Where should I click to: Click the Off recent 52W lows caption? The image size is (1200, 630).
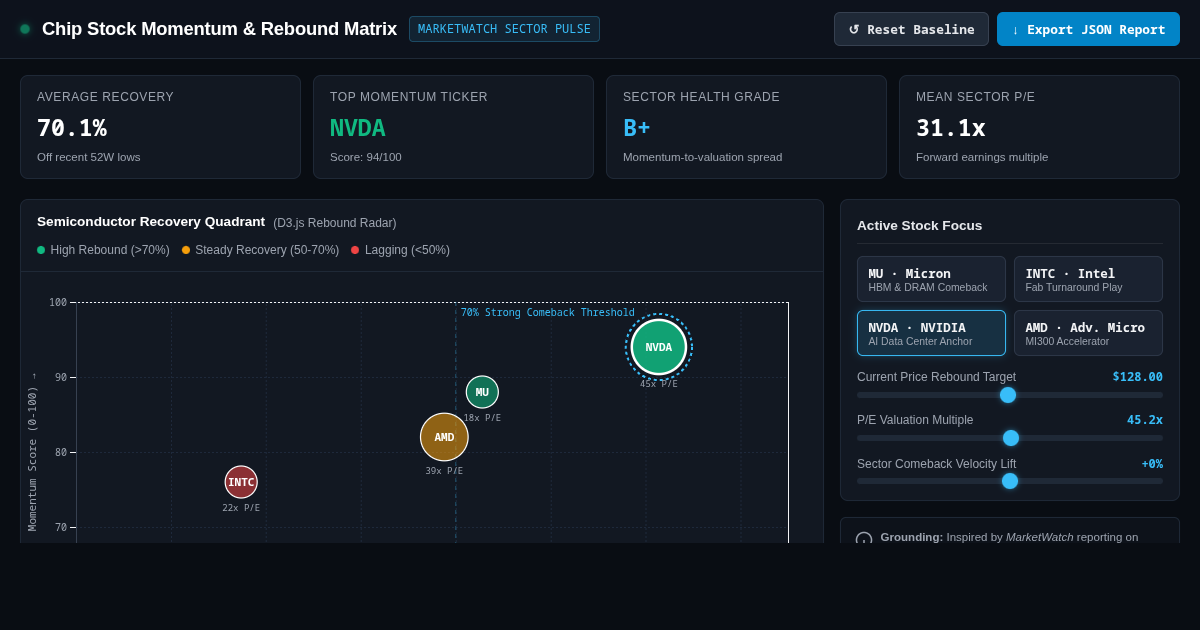tap(89, 157)
